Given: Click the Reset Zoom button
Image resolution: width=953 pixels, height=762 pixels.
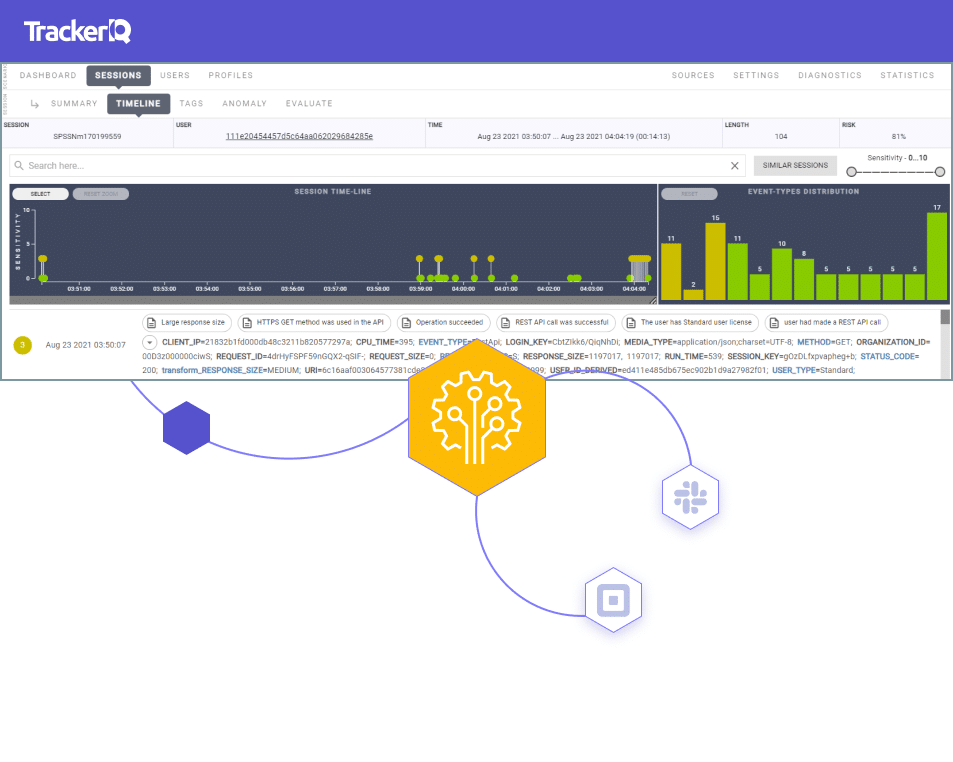Looking at the screenshot, I should click(x=101, y=194).
